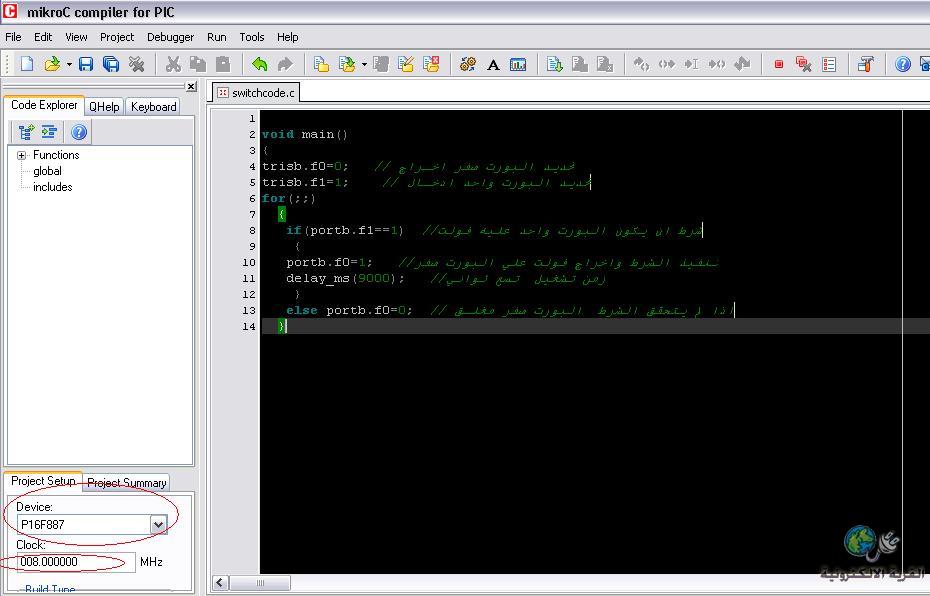Image resolution: width=930 pixels, height=596 pixels.
Task: Open the Help menu
Action: [288, 37]
